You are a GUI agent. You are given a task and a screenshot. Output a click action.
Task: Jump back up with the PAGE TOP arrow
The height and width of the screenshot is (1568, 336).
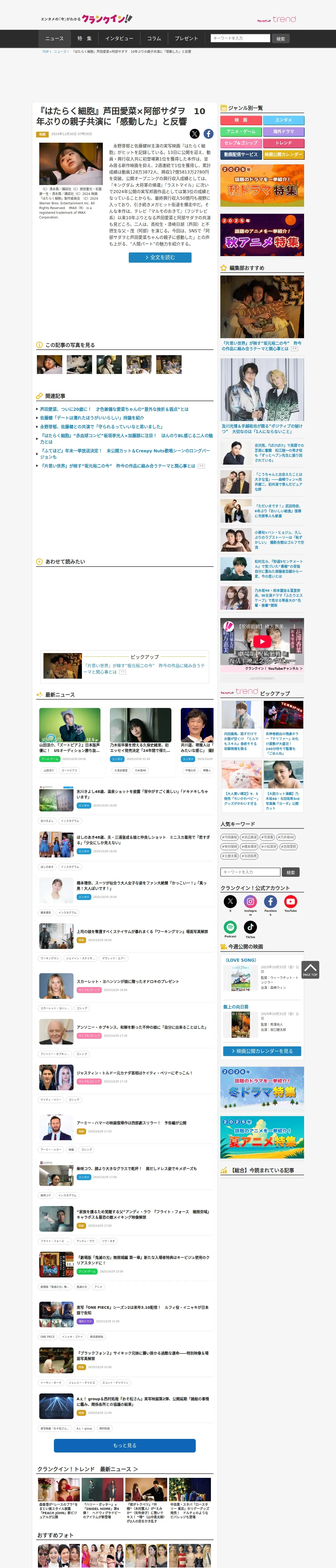(x=310, y=970)
